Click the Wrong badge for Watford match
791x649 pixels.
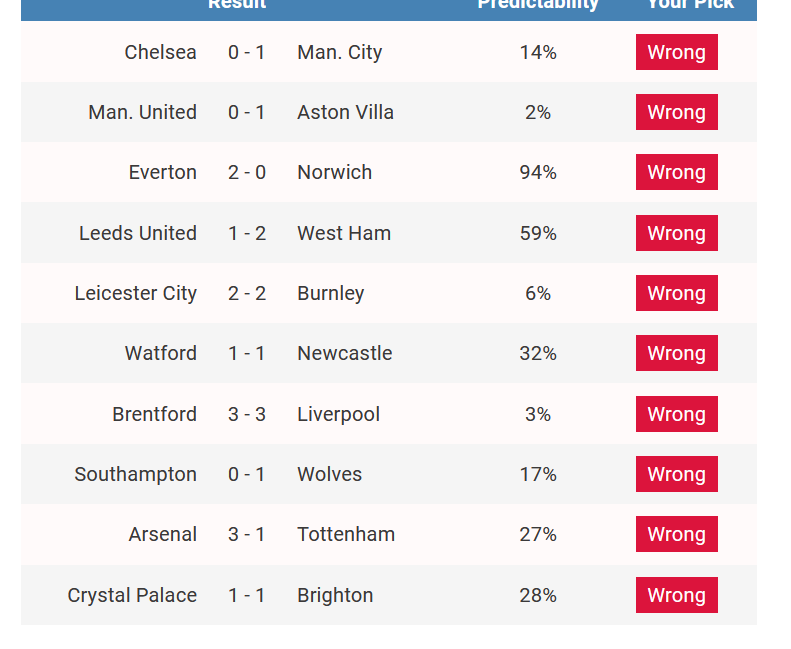point(676,353)
